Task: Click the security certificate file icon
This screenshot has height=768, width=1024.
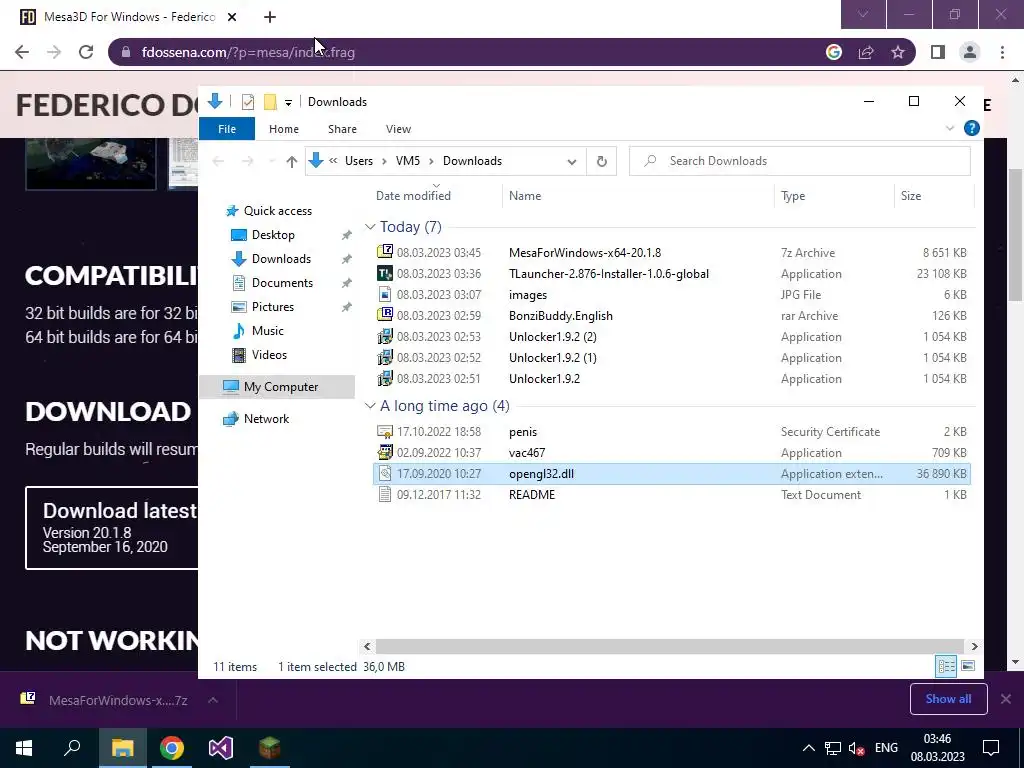Action: pyautogui.click(x=385, y=431)
